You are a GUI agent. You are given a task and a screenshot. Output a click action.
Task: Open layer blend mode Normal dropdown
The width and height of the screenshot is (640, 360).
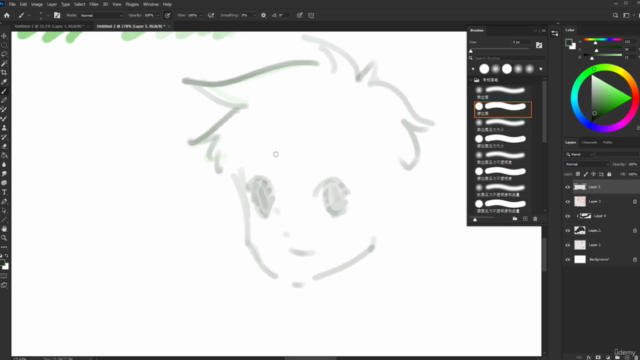click(x=587, y=164)
